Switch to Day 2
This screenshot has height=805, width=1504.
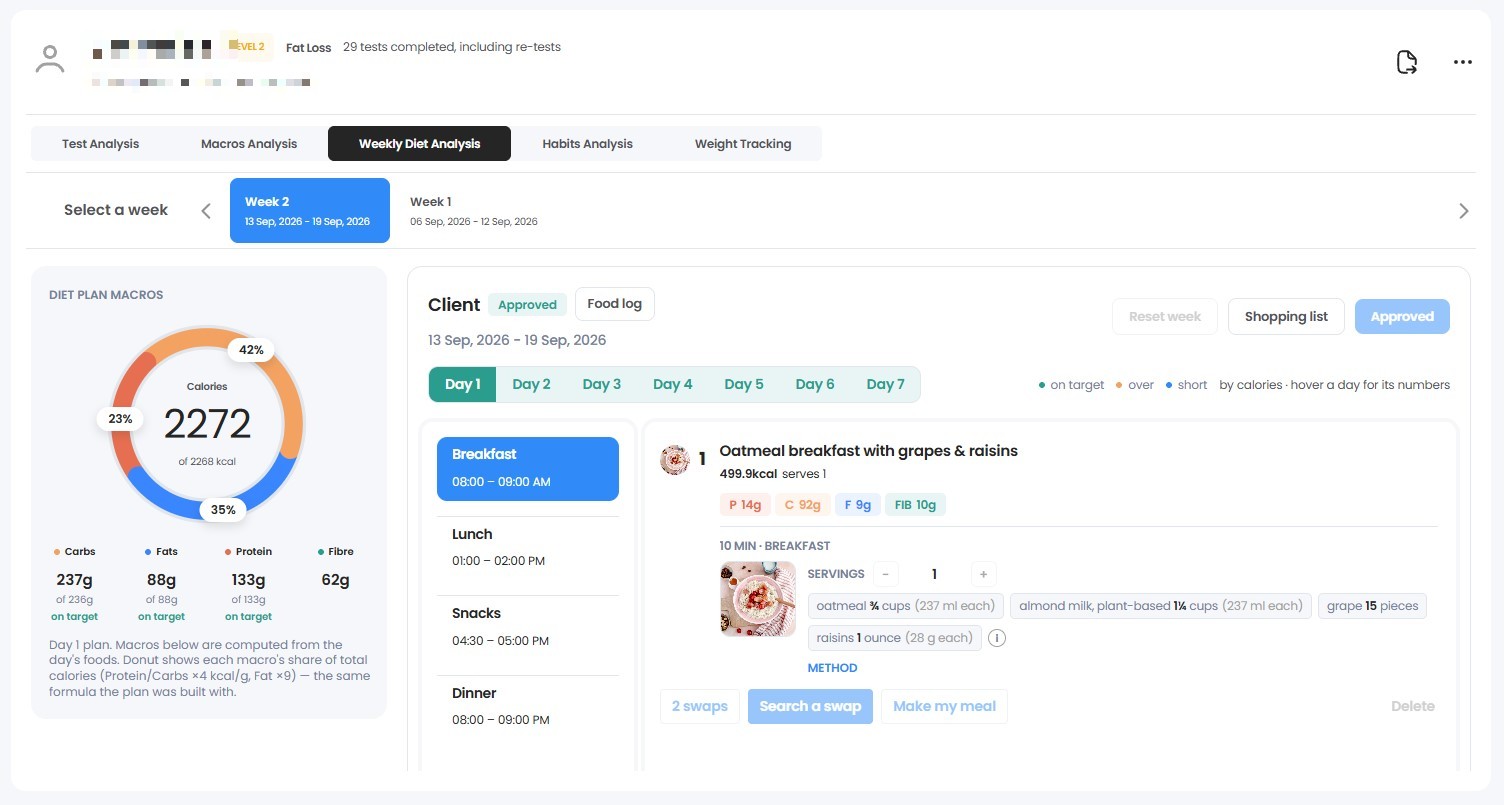(532, 384)
